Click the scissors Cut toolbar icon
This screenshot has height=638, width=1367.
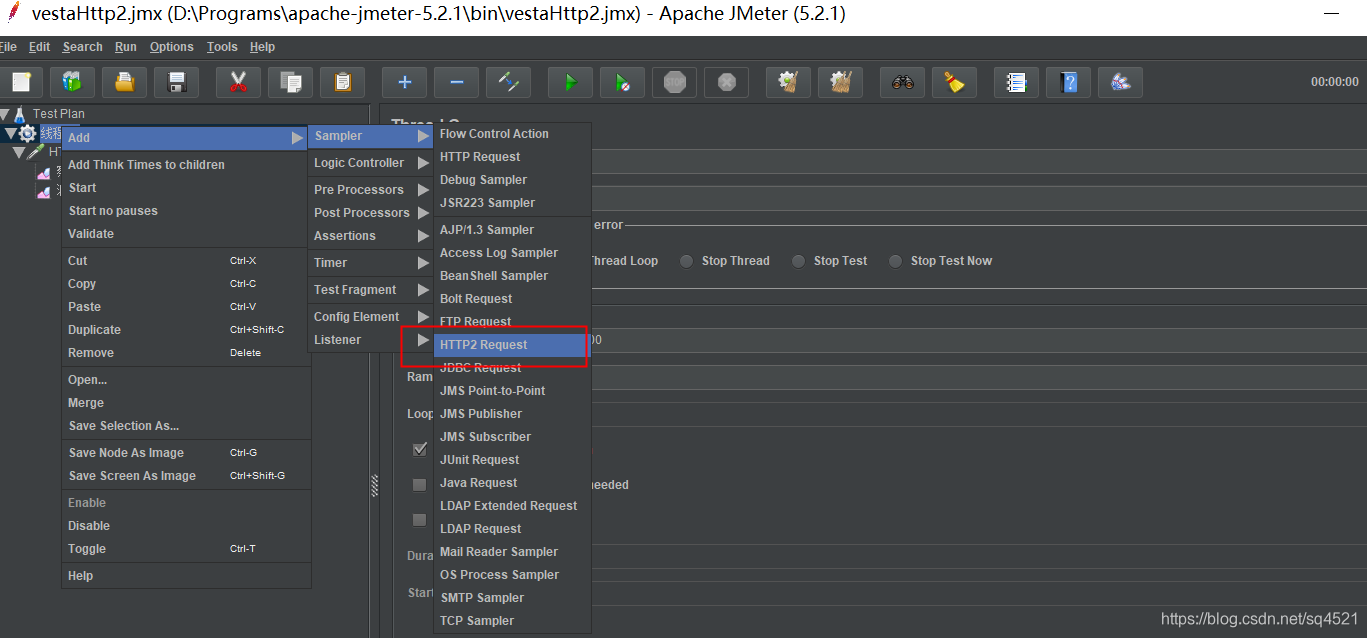(x=238, y=82)
